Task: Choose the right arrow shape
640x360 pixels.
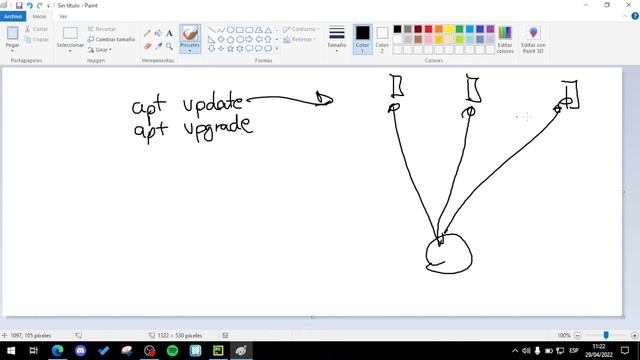Action: [249, 40]
